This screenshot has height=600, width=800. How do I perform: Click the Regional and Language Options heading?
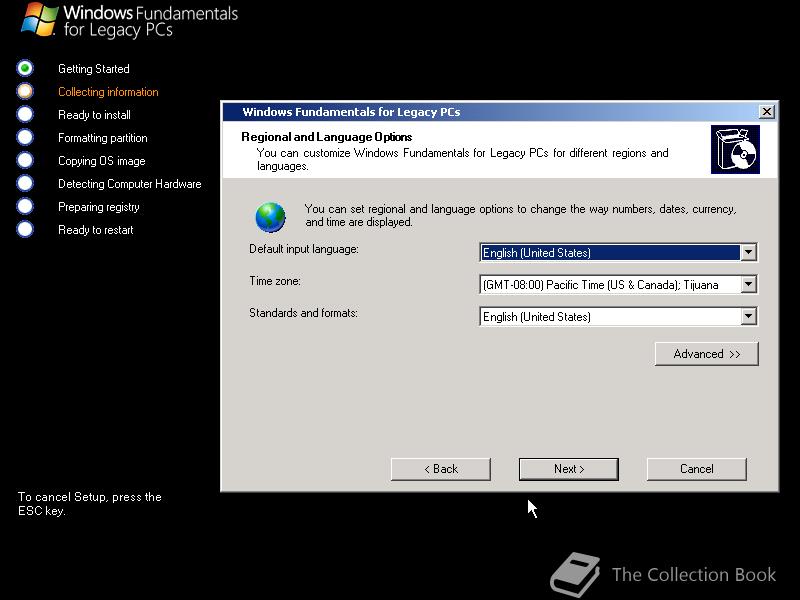[x=327, y=137]
